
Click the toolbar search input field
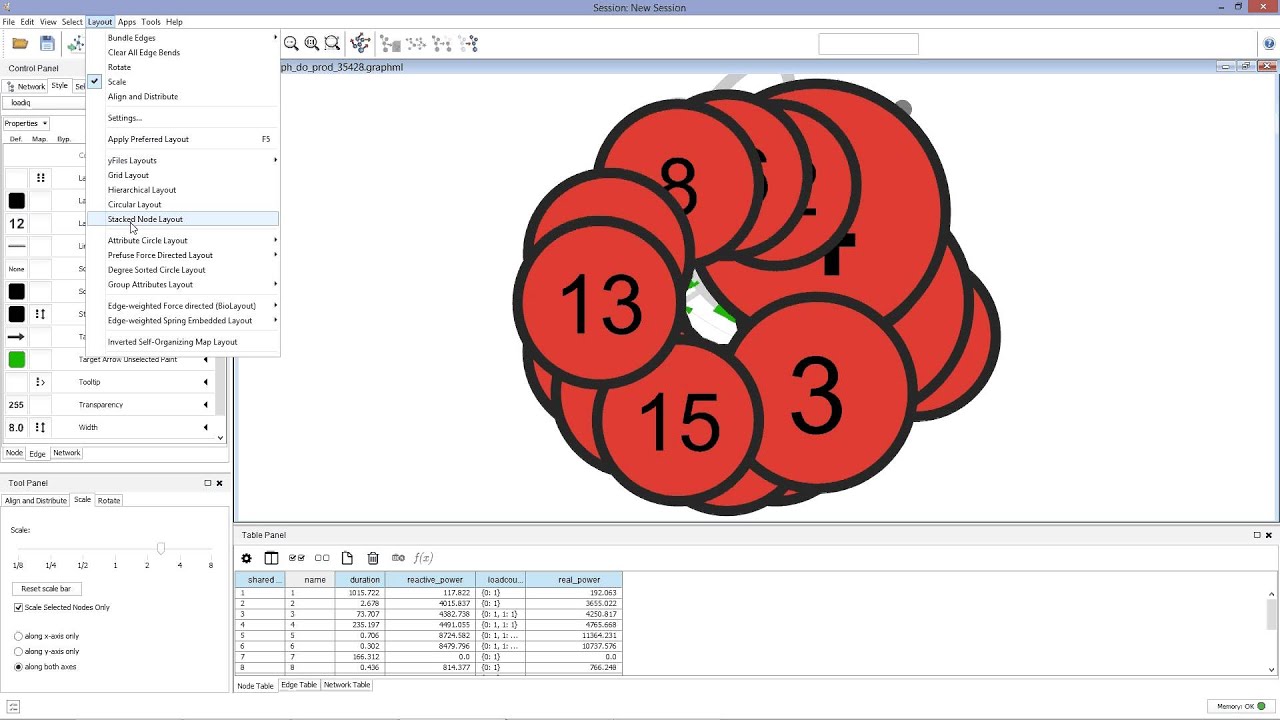(x=868, y=44)
